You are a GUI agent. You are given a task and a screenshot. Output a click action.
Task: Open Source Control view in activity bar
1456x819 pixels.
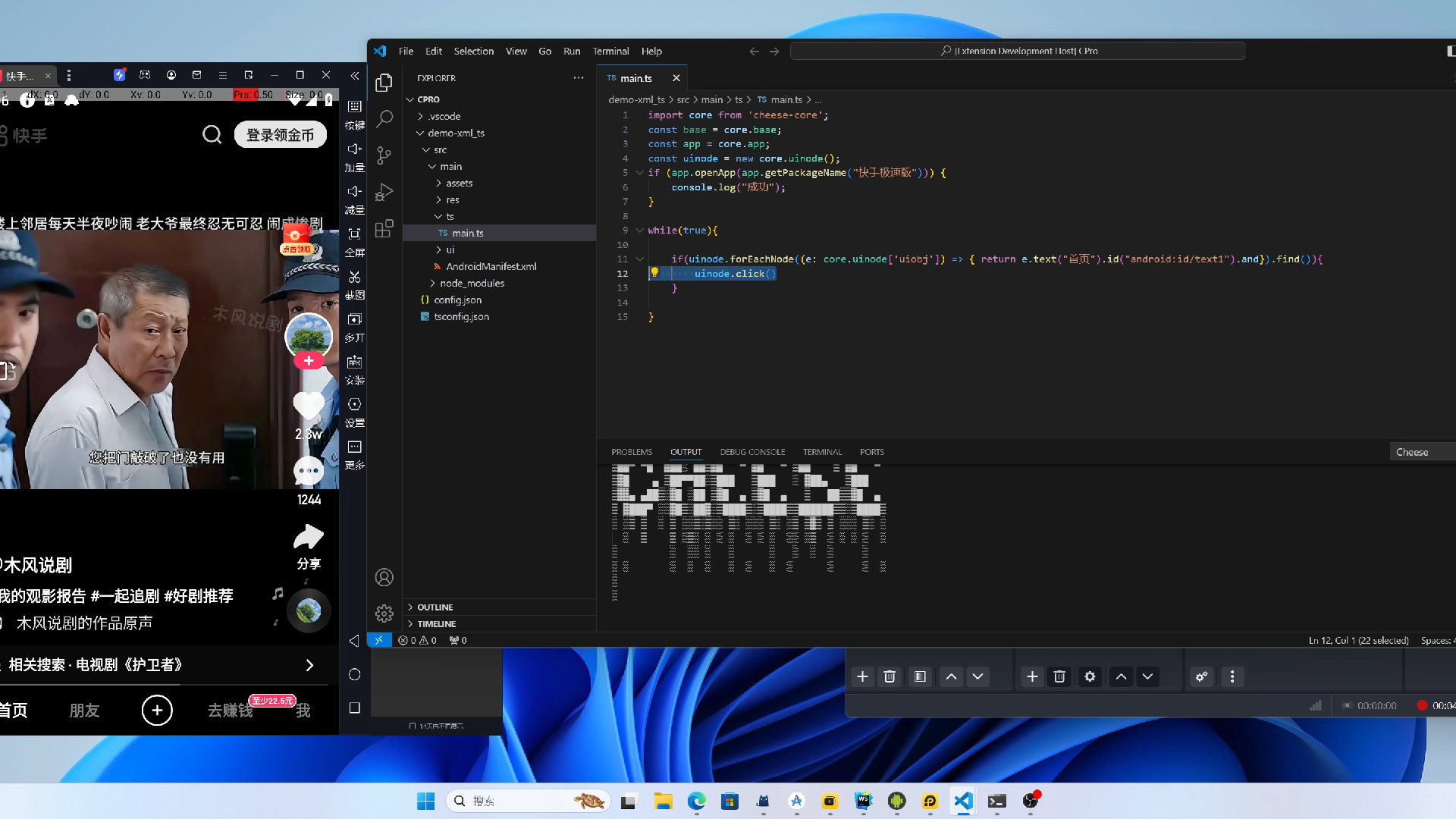point(384,155)
